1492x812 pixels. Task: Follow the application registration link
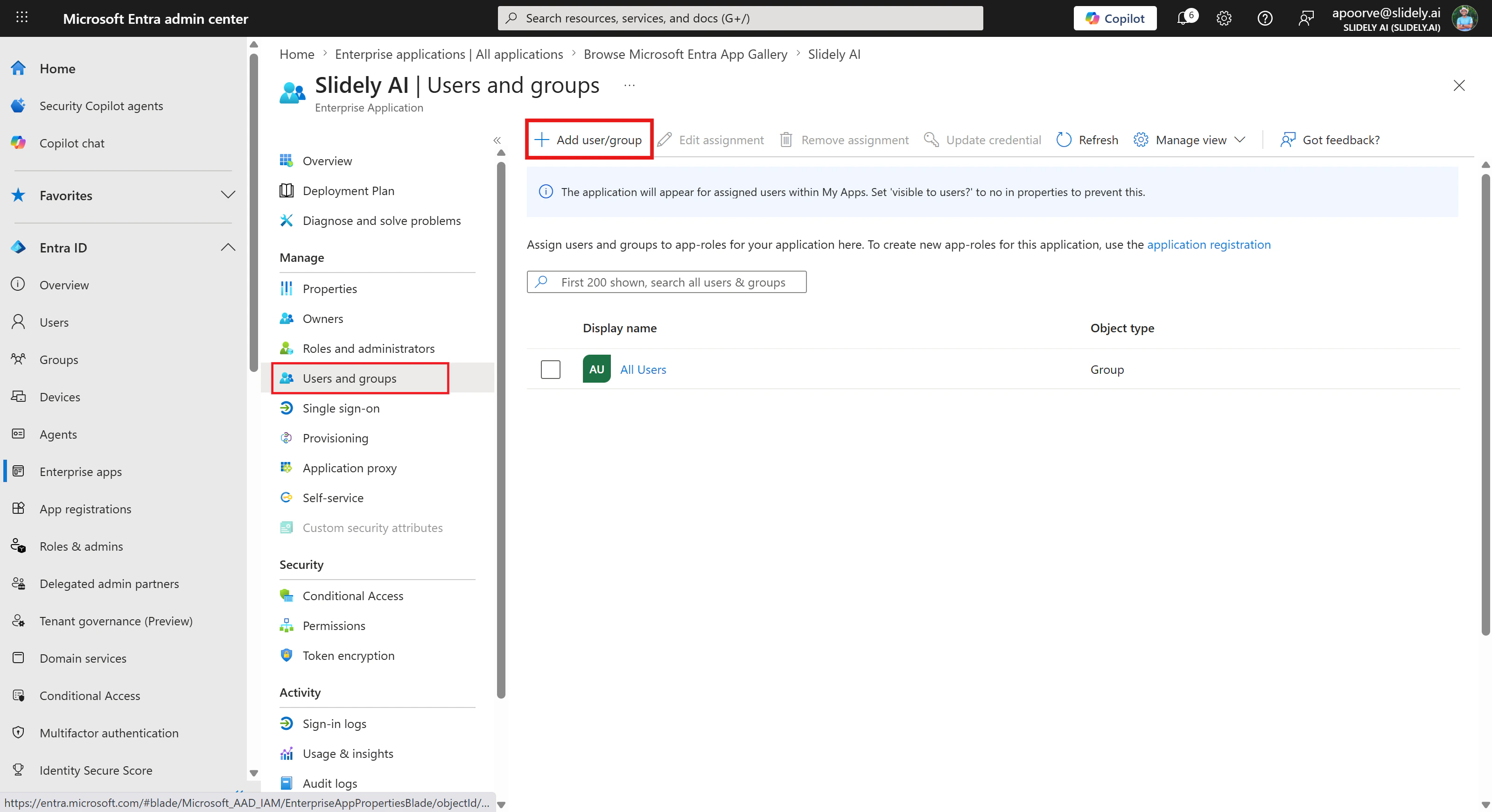point(1209,245)
